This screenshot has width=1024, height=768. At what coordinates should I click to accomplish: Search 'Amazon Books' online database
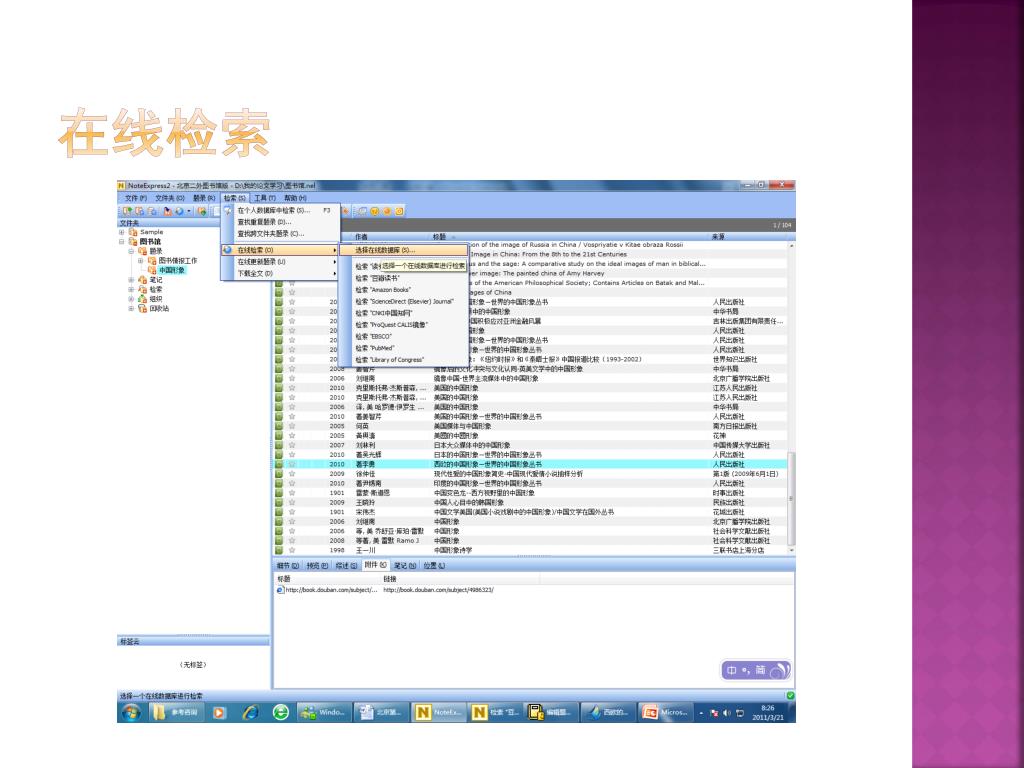click(x=403, y=290)
